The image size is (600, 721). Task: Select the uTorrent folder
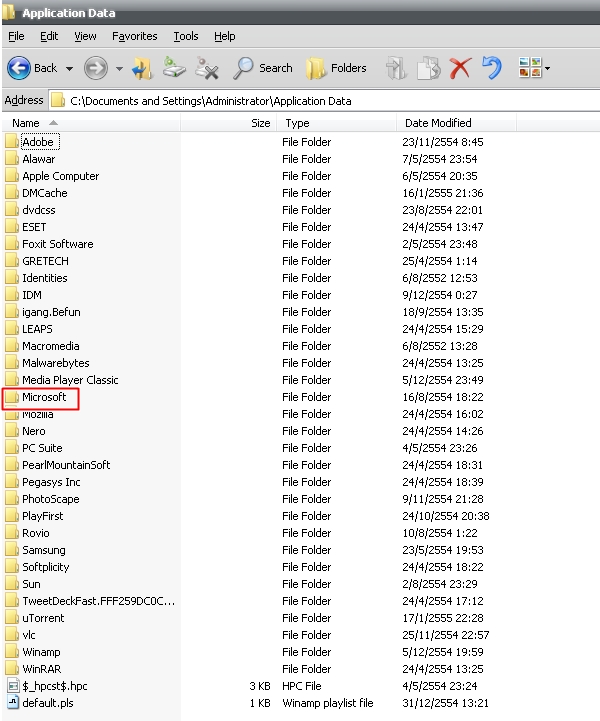[x=35, y=618]
